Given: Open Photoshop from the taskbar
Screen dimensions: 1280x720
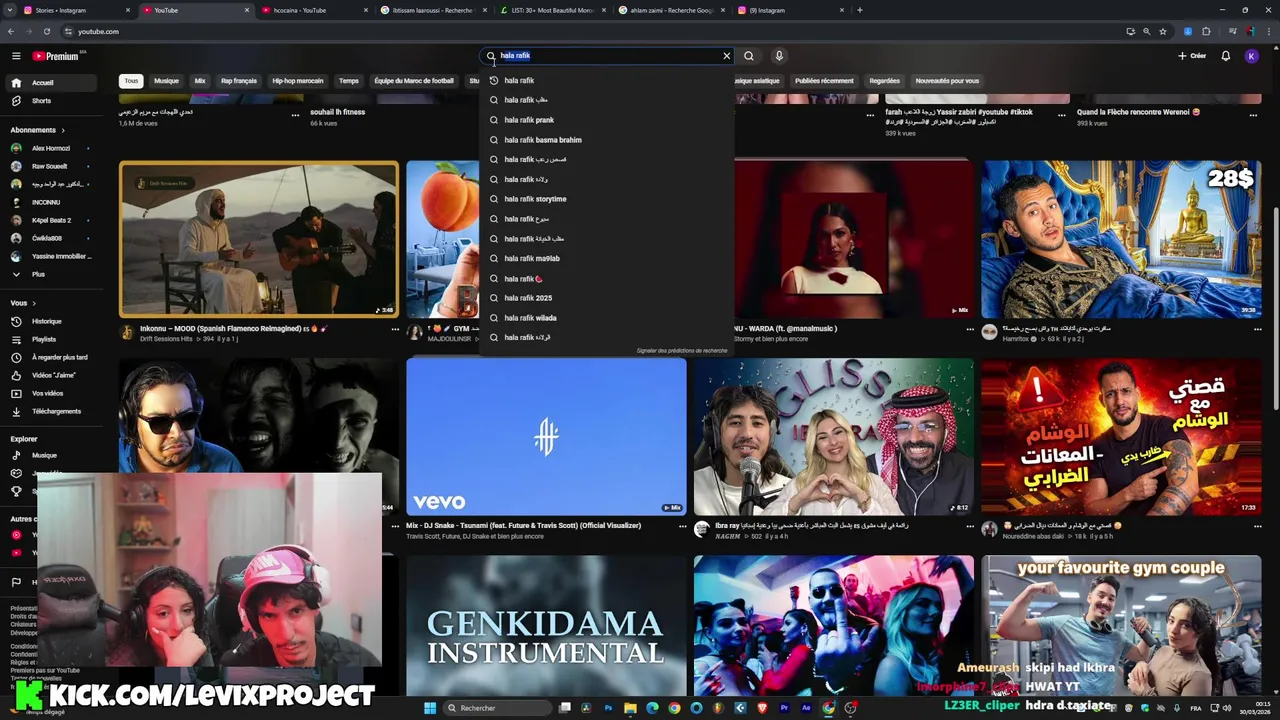Looking at the screenshot, I should 608,708.
